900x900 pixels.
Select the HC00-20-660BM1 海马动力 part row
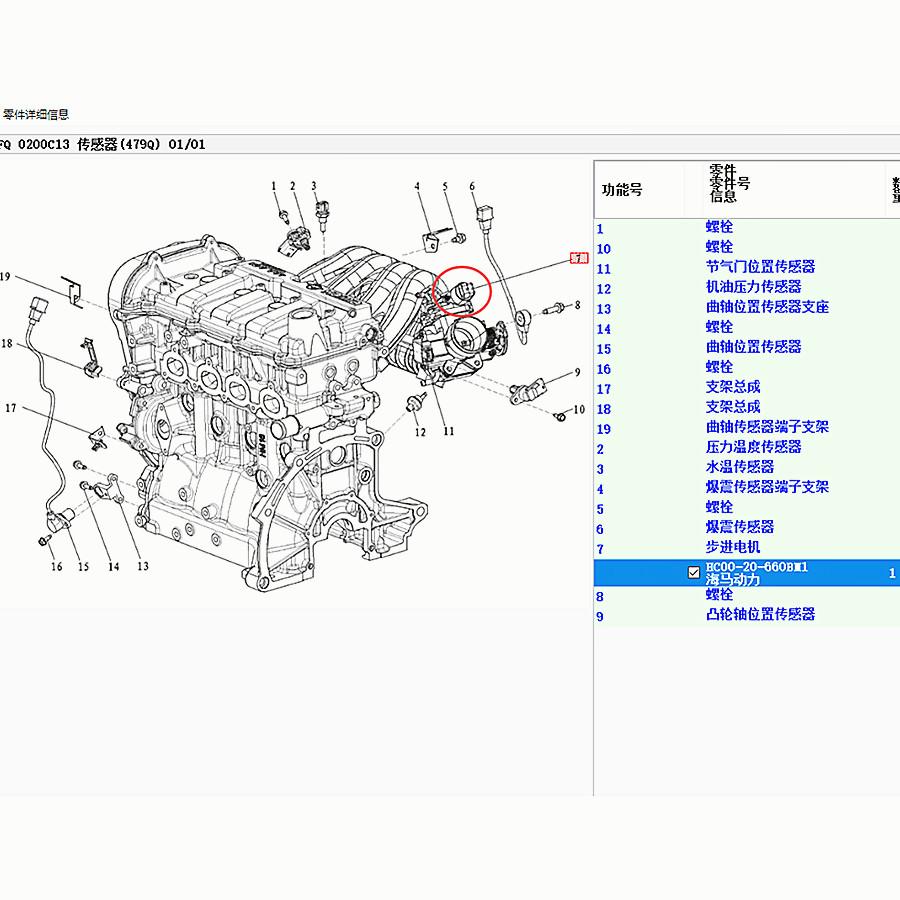click(x=747, y=573)
